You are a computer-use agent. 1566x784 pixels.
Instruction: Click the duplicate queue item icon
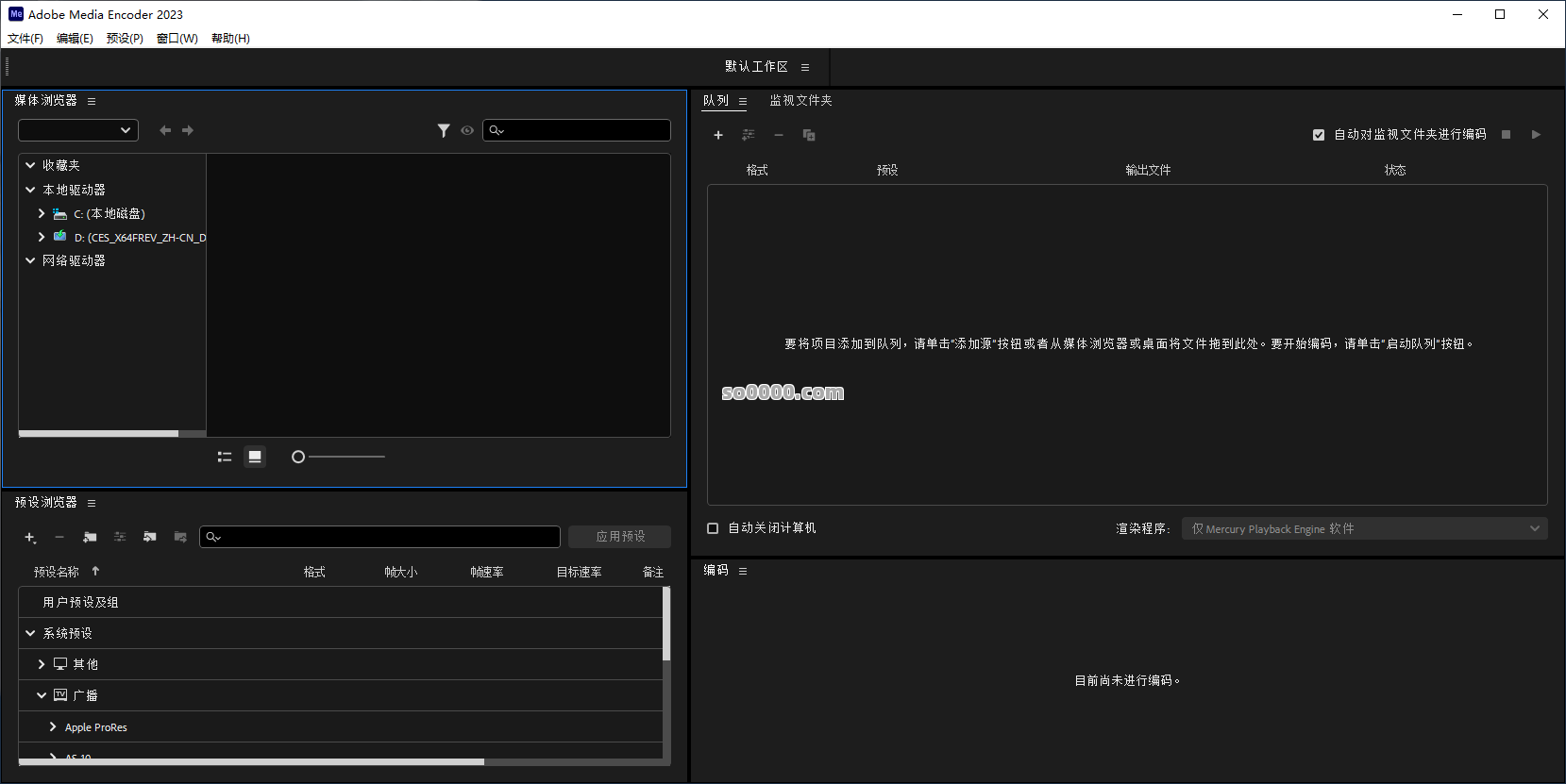[x=809, y=135]
